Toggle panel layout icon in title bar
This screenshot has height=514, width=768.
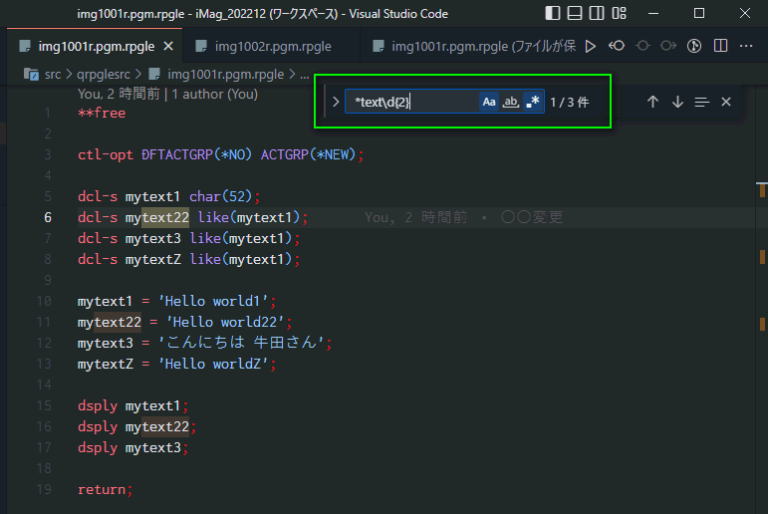coord(575,13)
